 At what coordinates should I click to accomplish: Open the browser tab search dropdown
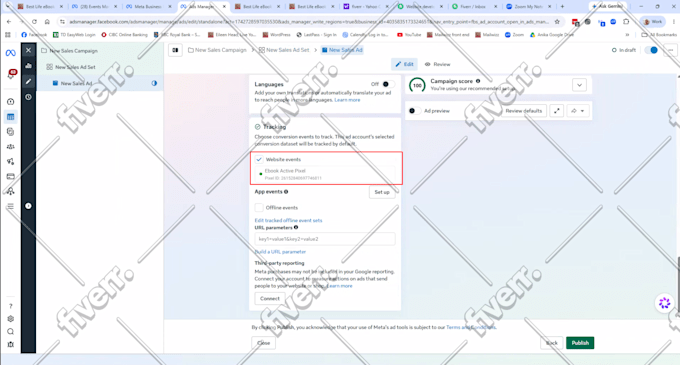[x=7, y=7]
